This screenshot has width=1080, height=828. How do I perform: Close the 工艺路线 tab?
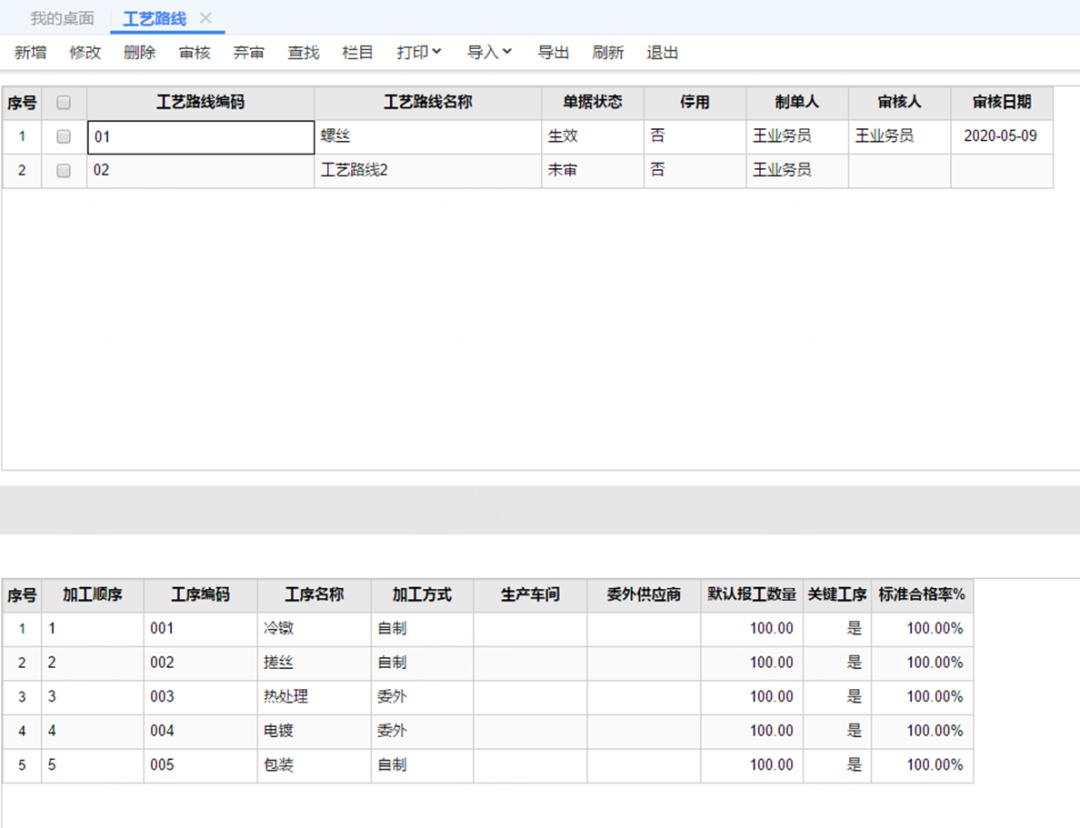[205, 19]
